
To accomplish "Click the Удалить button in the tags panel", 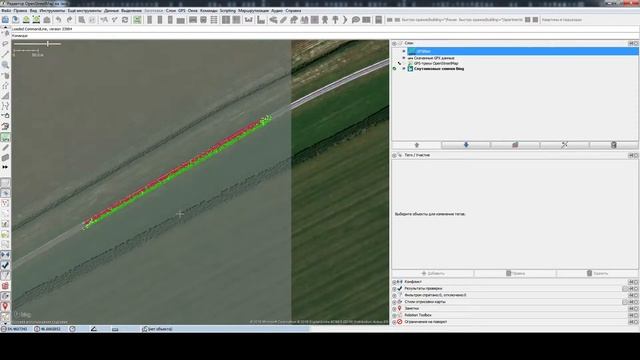I will [x=597, y=273].
